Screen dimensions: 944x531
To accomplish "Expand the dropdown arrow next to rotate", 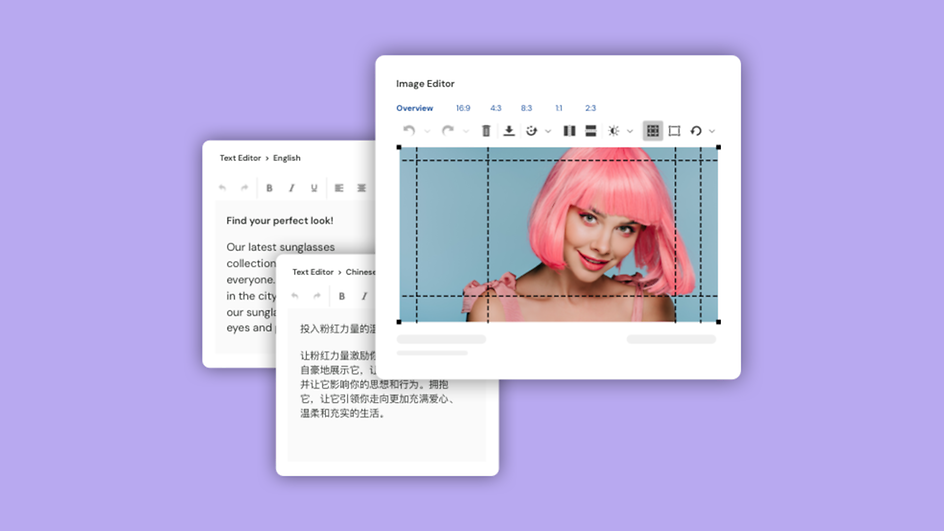I will tap(712, 132).
